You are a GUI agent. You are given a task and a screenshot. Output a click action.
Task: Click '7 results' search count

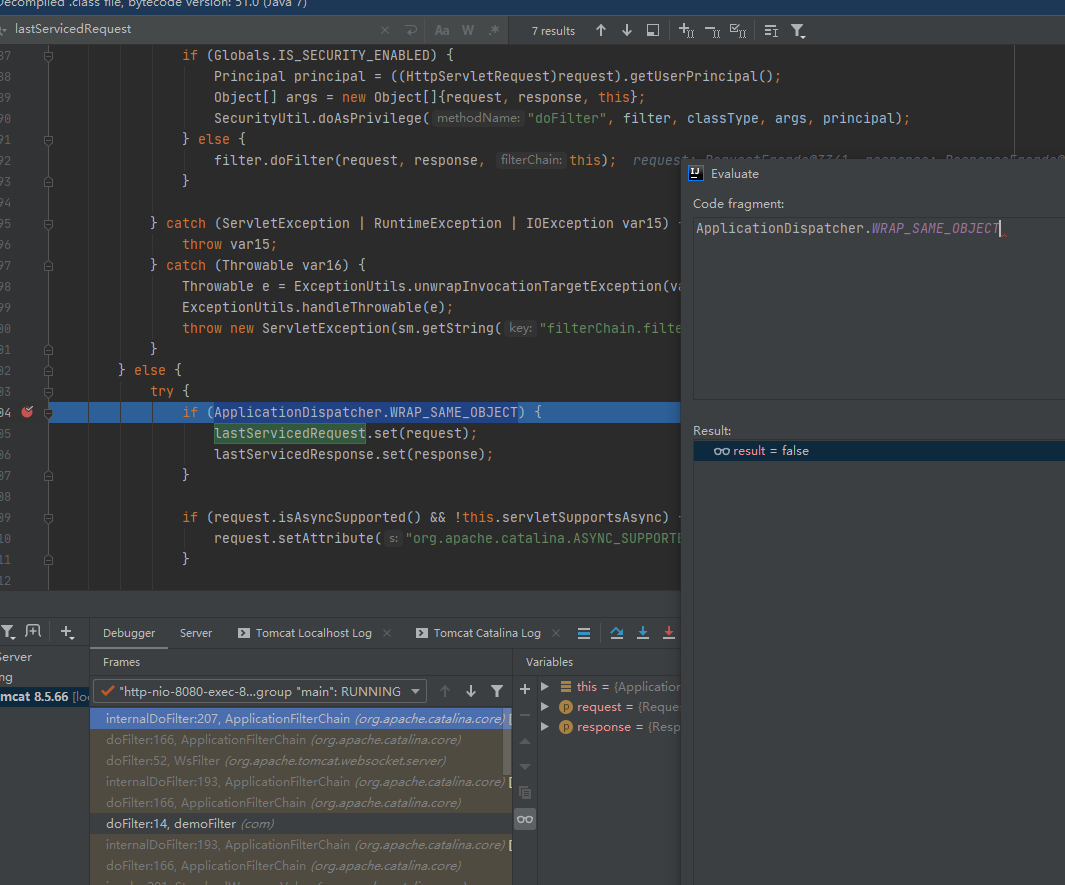pos(553,31)
